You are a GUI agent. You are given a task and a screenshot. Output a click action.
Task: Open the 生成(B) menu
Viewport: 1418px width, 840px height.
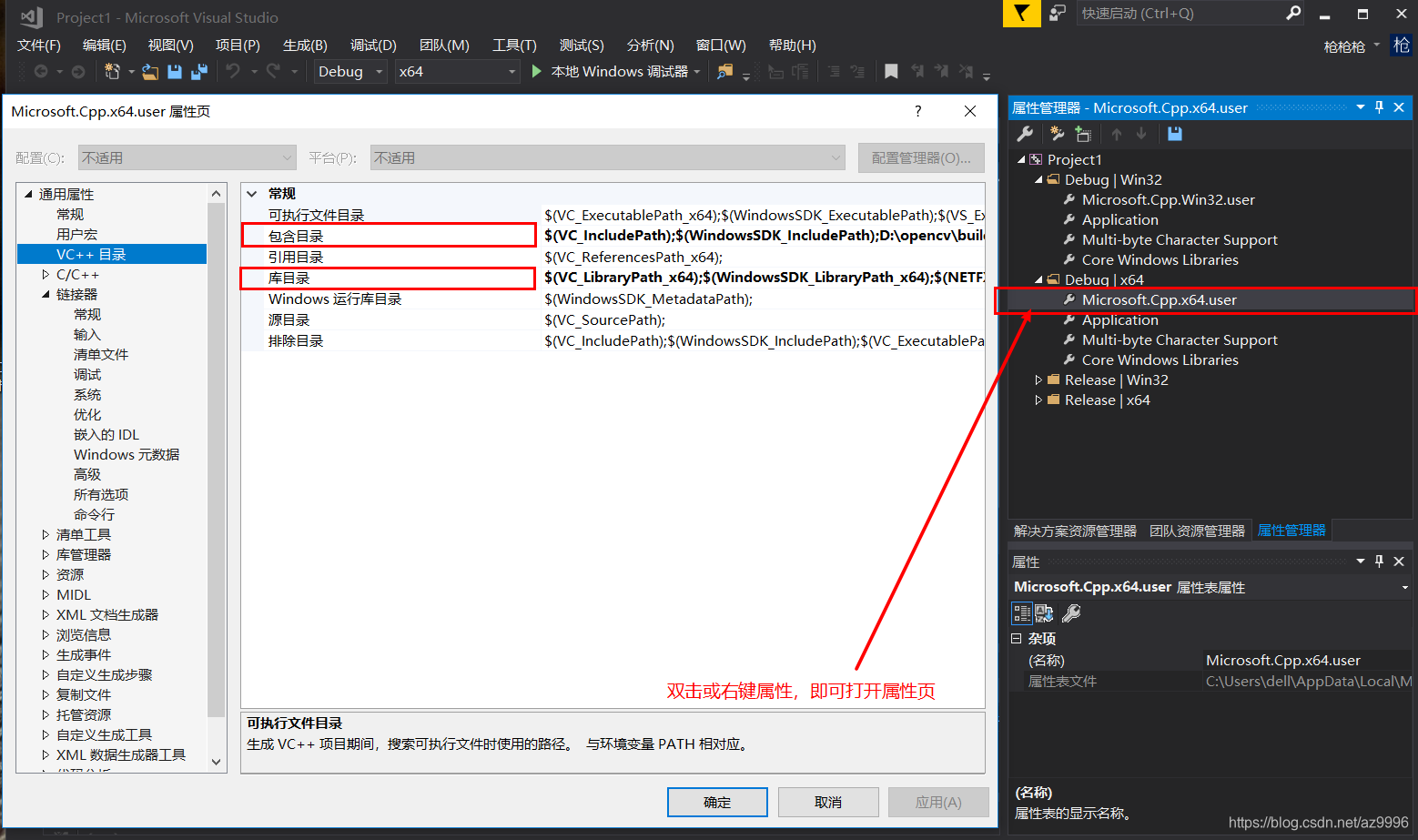[x=305, y=46]
